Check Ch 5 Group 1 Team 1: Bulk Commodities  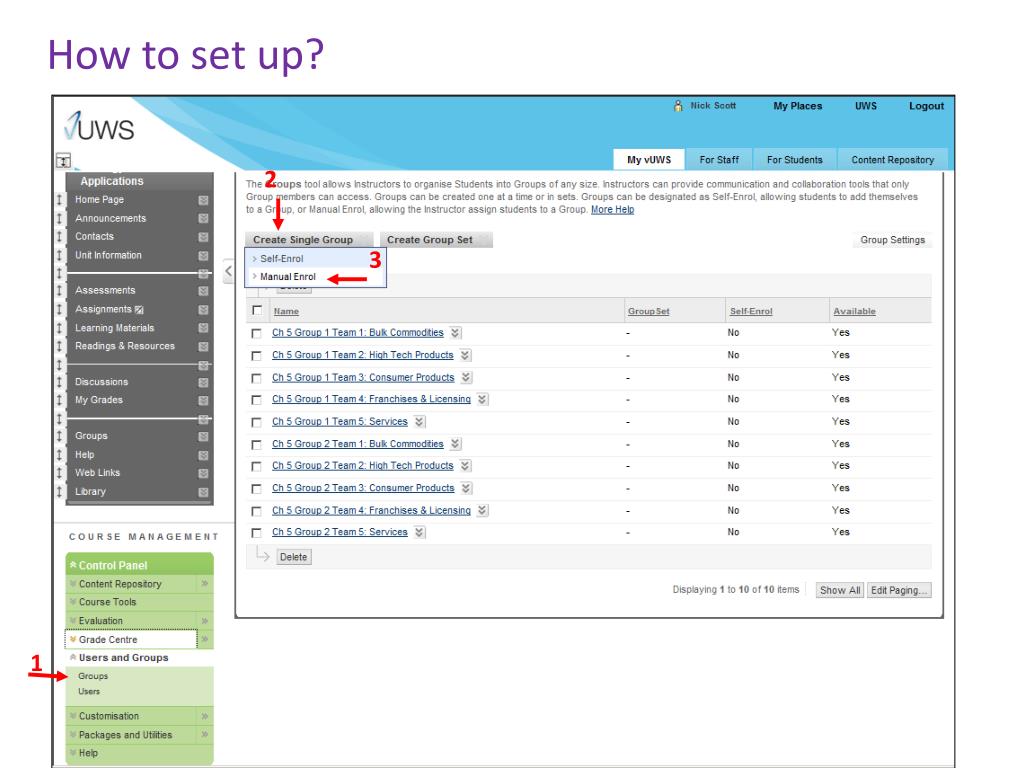[257, 334]
